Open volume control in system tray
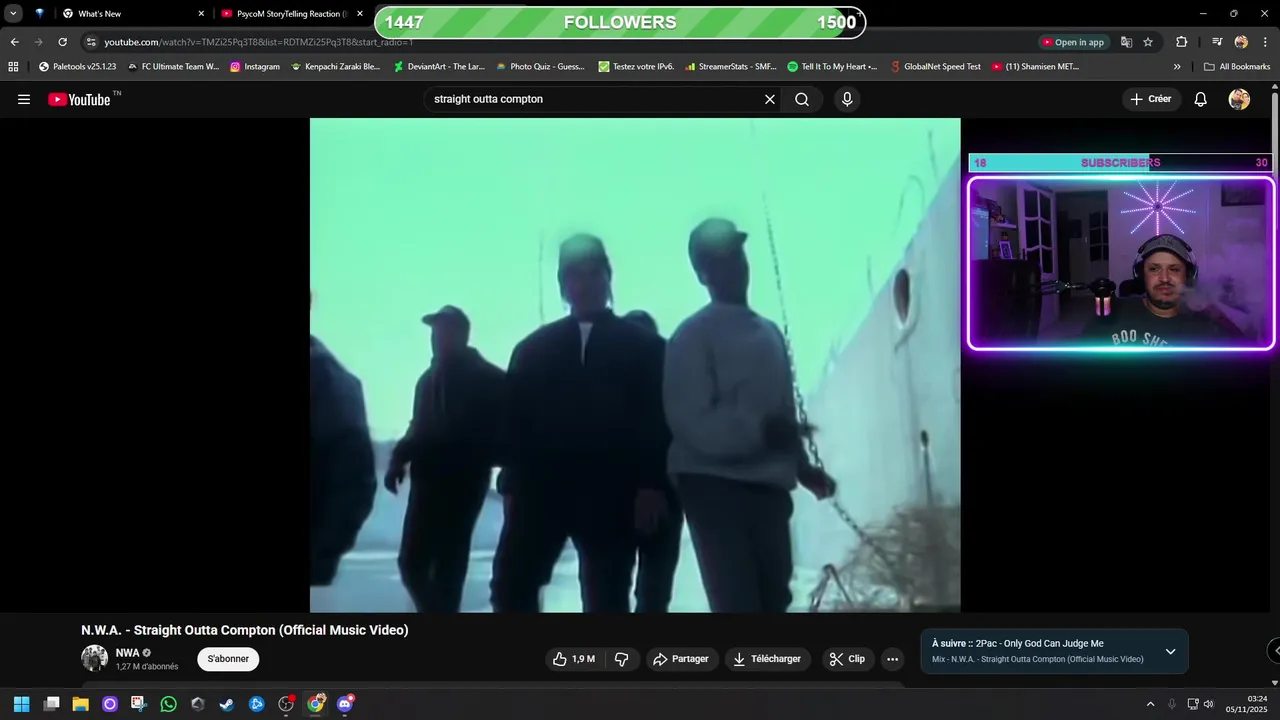 pyautogui.click(x=1208, y=704)
